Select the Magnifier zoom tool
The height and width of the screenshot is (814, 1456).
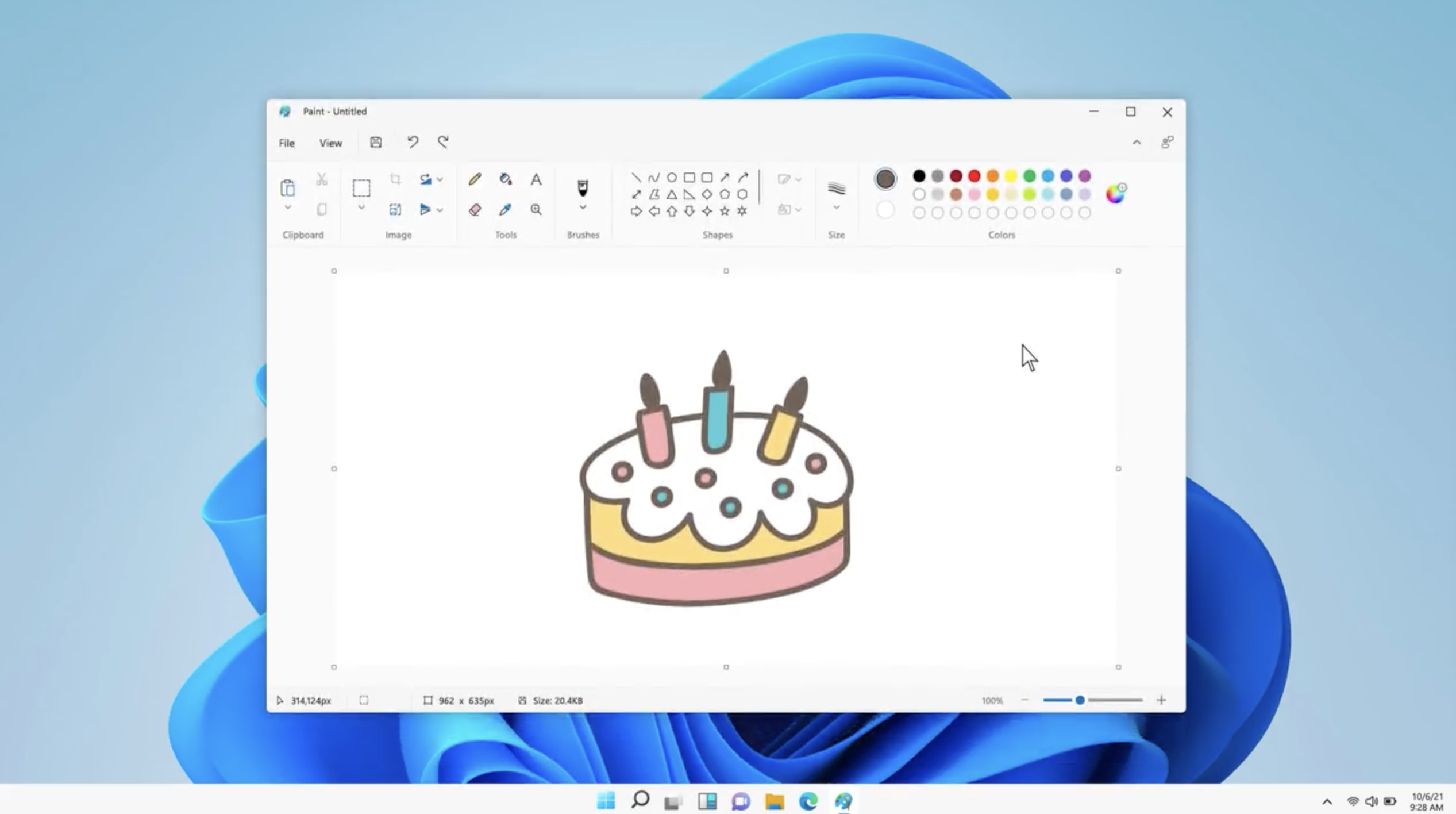(536, 210)
